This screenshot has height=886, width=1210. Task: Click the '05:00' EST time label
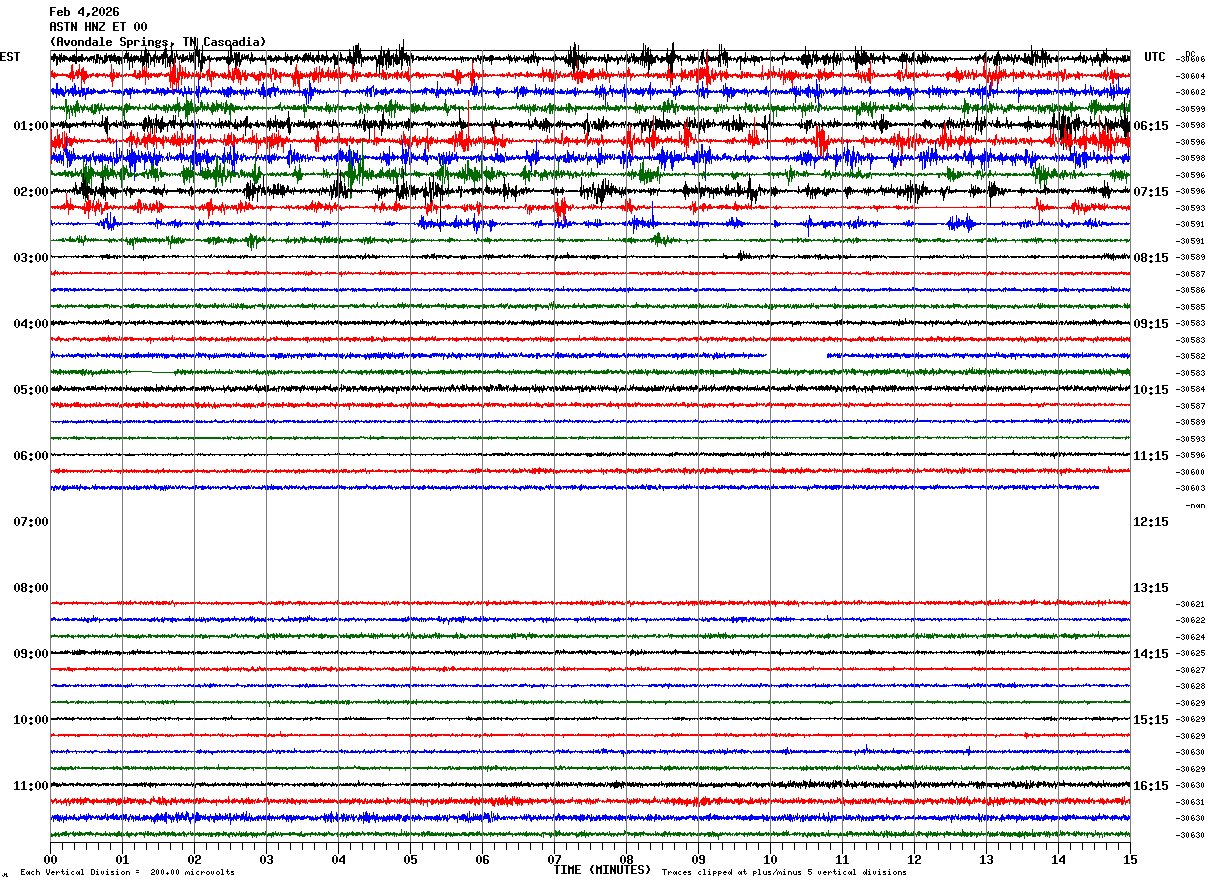31,390
